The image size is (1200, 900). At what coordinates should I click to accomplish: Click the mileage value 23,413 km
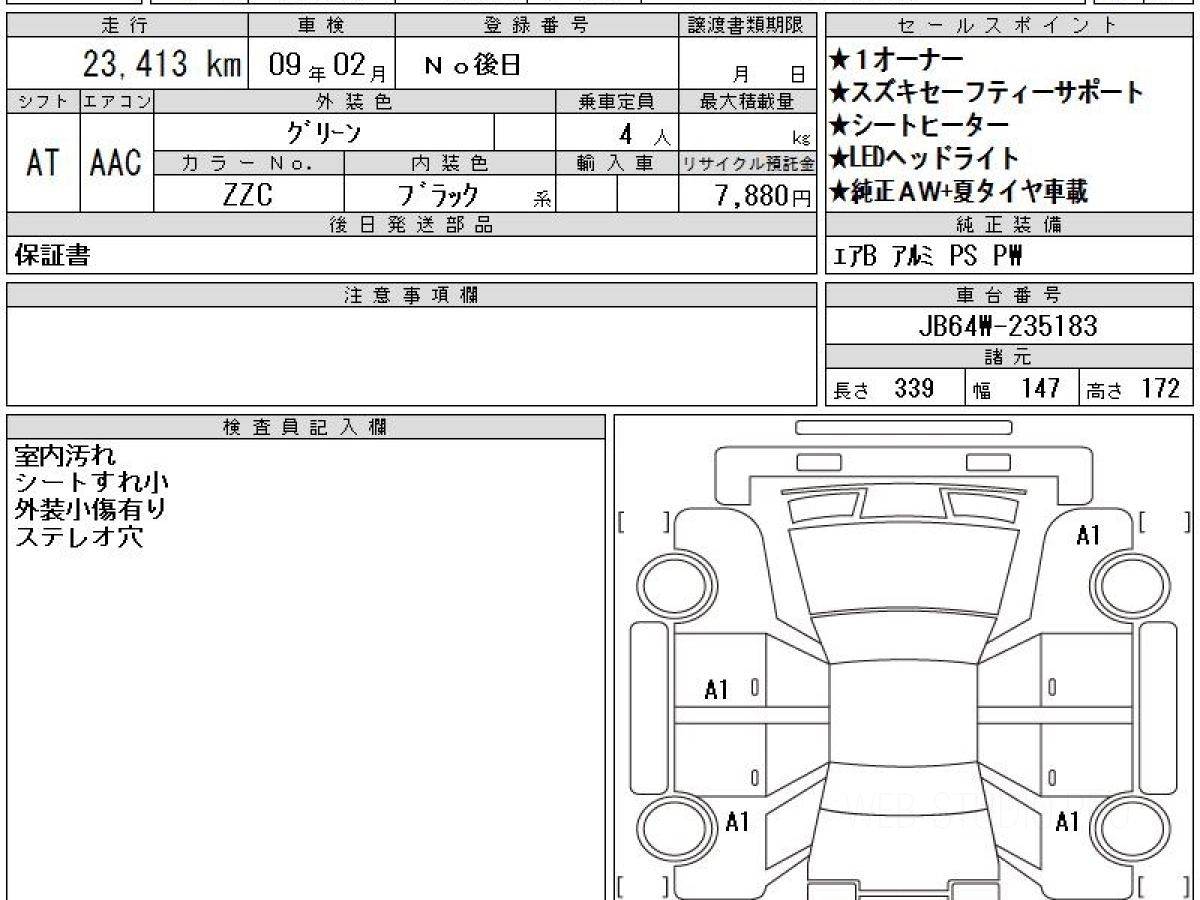point(161,66)
